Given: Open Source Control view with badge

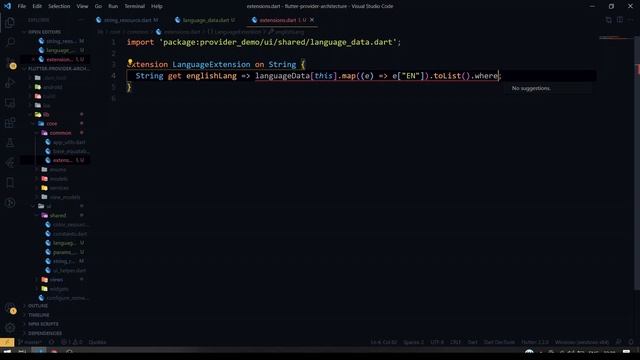Looking at the screenshot, I should 10,62.
